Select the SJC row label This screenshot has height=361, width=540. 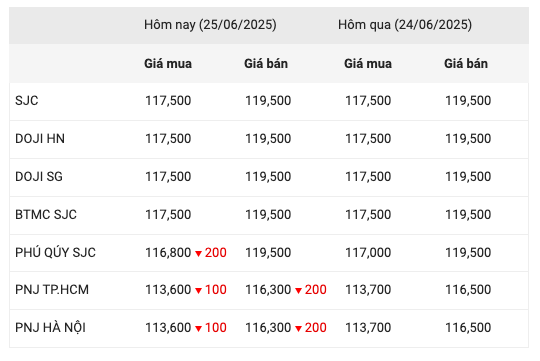point(27,101)
